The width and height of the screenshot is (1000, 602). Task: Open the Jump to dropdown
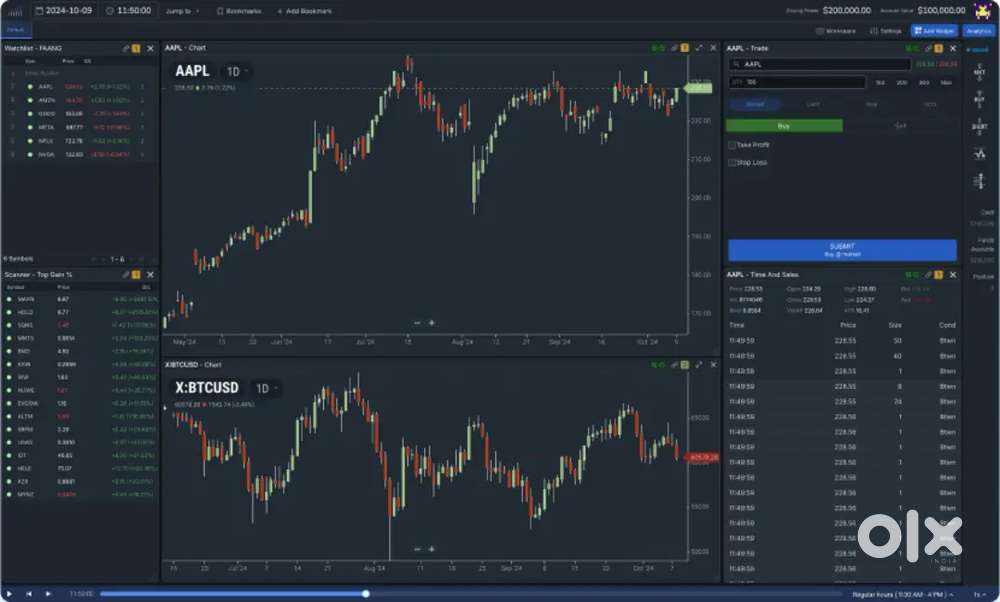pyautogui.click(x=182, y=11)
